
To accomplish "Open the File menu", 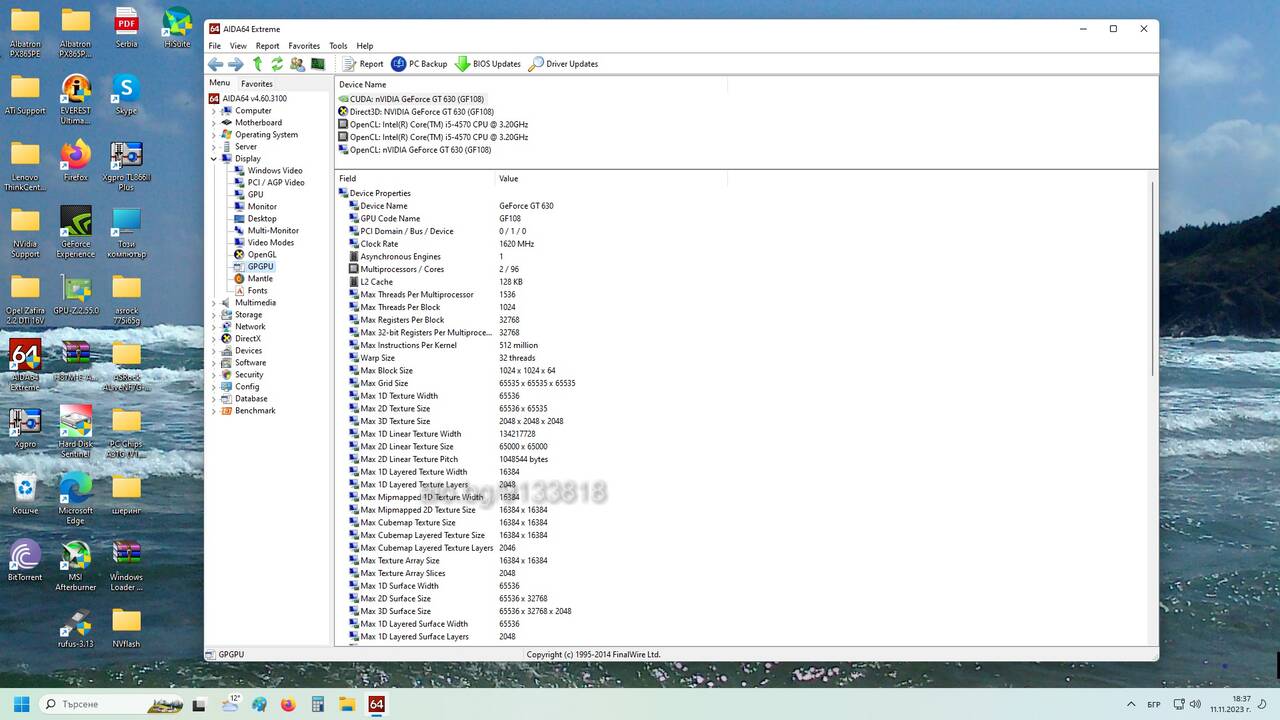I will [215, 46].
